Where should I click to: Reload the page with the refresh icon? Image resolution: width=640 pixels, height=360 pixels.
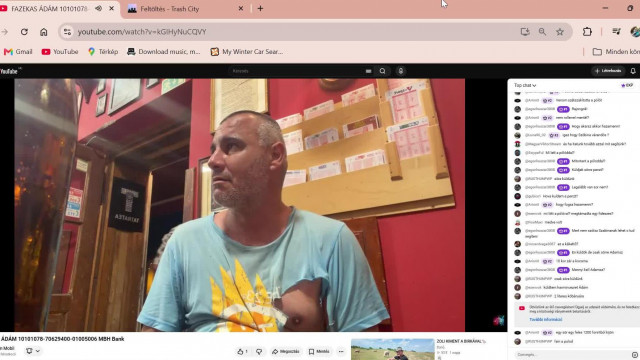pos(24,32)
